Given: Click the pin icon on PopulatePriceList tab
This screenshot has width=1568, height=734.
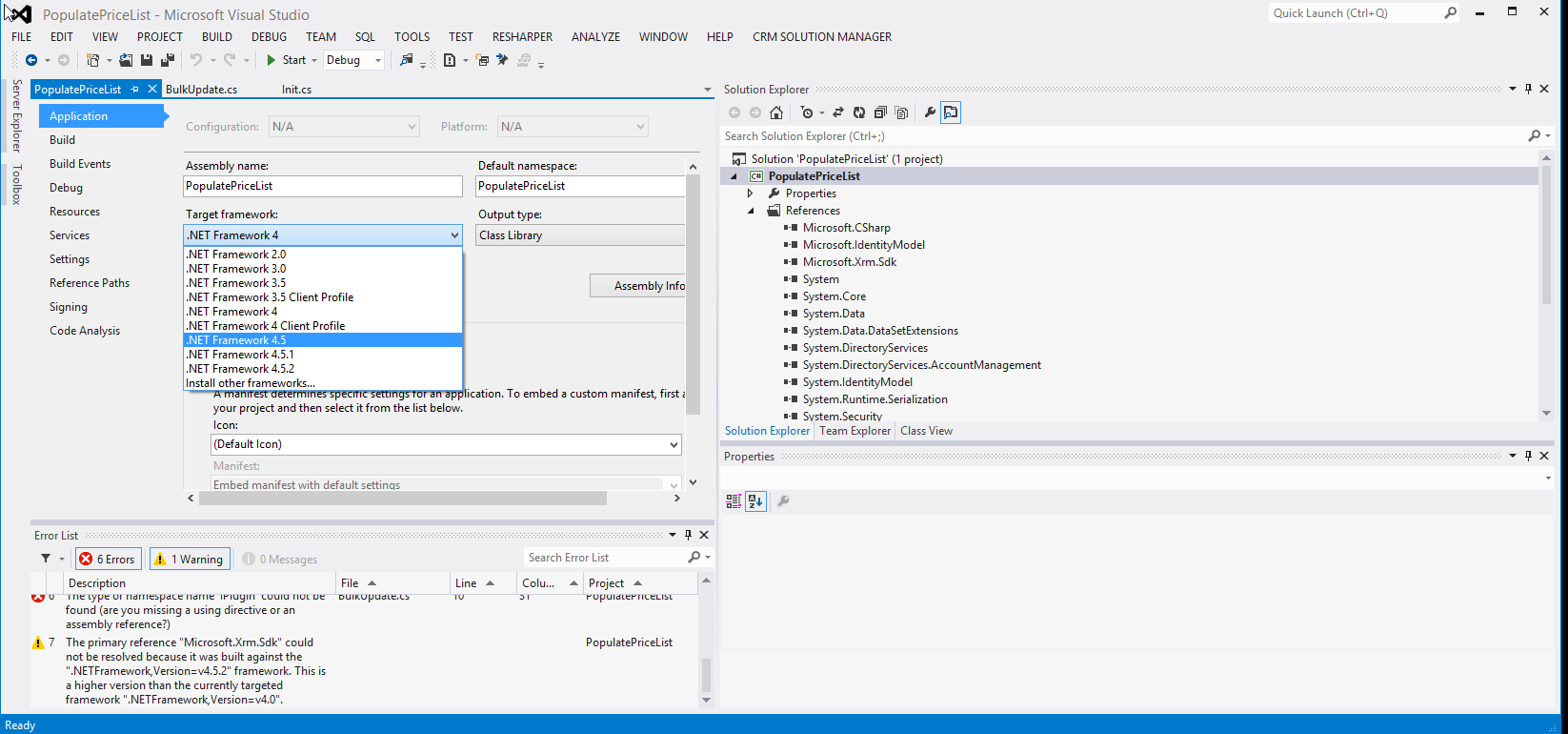Looking at the screenshot, I should [x=134, y=89].
